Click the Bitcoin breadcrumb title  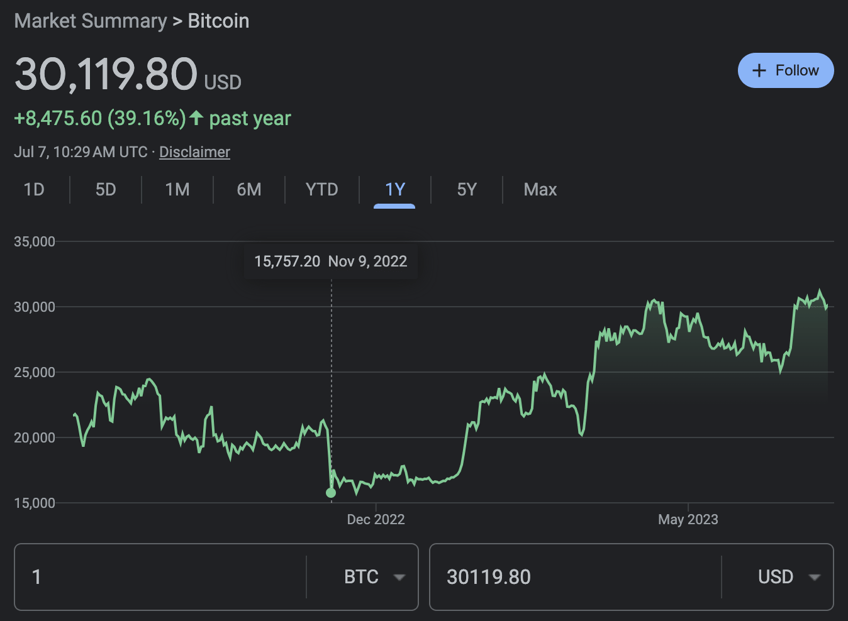pos(218,21)
